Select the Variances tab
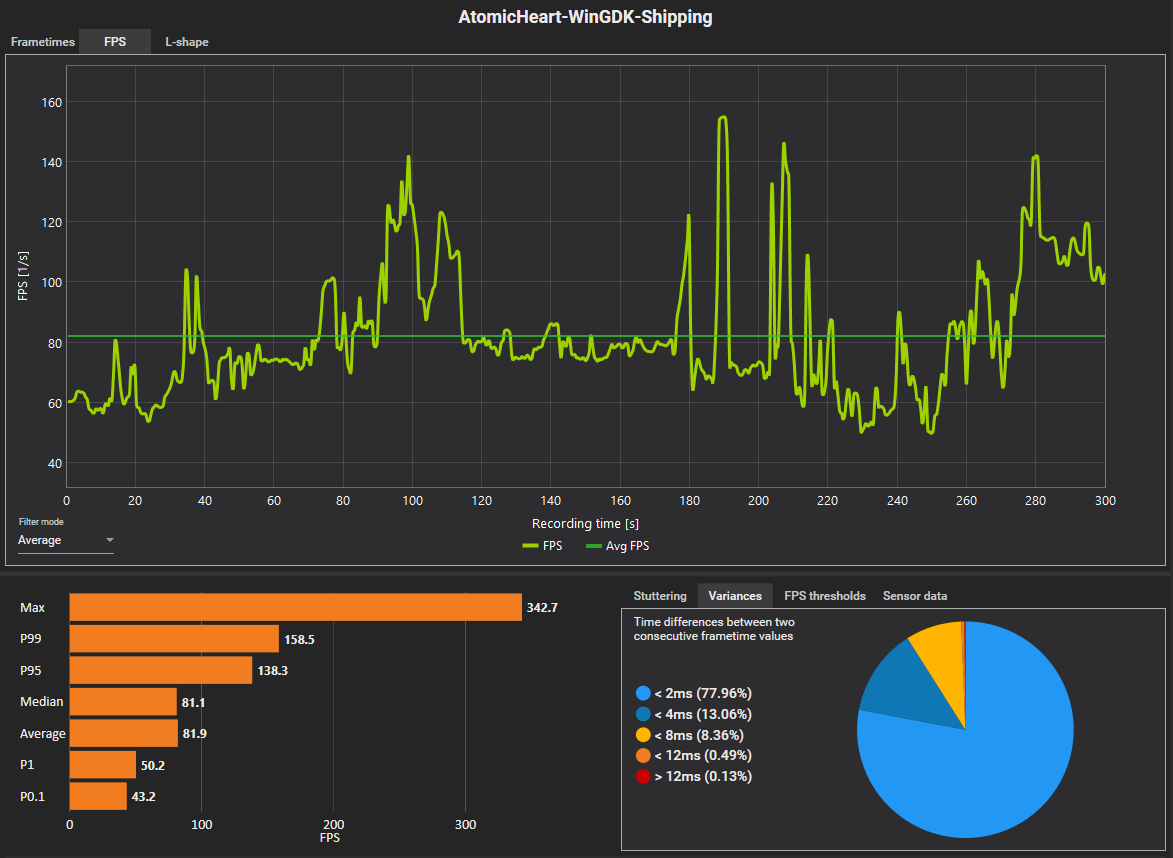This screenshot has width=1173, height=858. tap(735, 595)
